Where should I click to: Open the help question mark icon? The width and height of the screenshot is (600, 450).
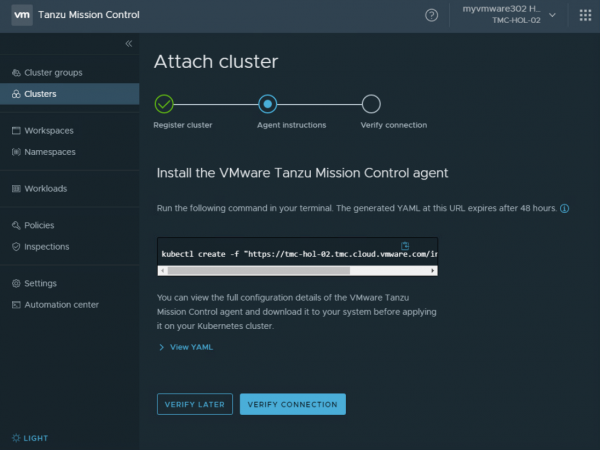[x=431, y=15]
